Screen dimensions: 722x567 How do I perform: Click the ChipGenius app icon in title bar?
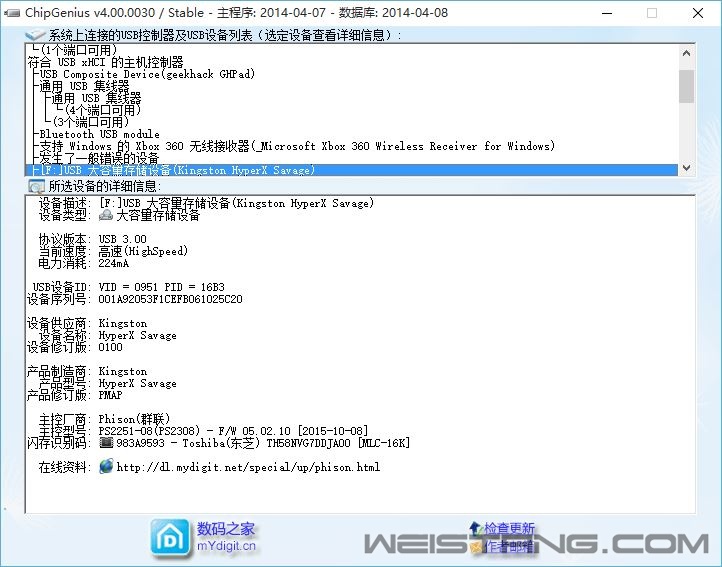point(12,13)
